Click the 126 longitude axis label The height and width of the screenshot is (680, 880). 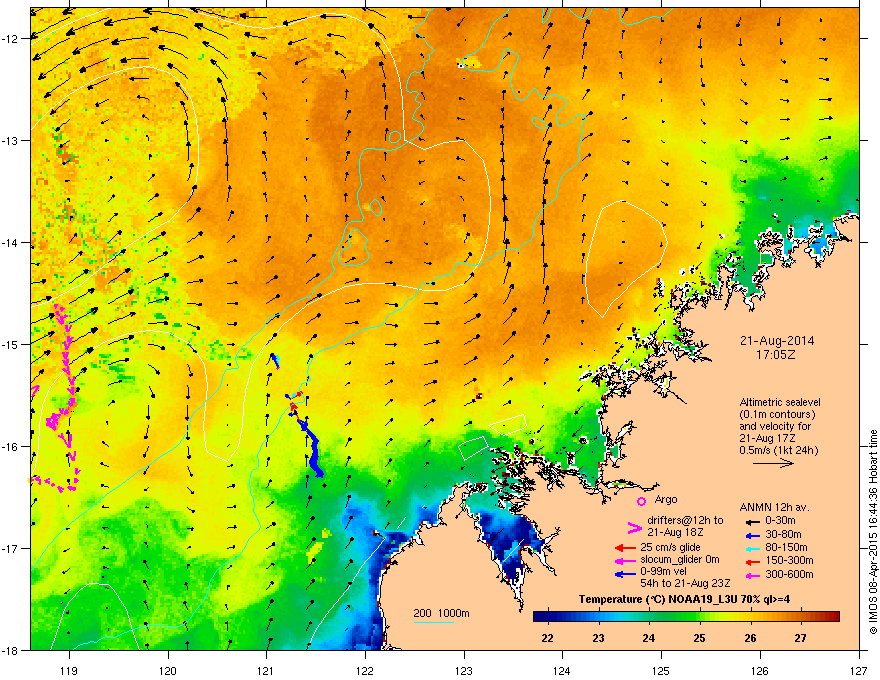pos(760,670)
